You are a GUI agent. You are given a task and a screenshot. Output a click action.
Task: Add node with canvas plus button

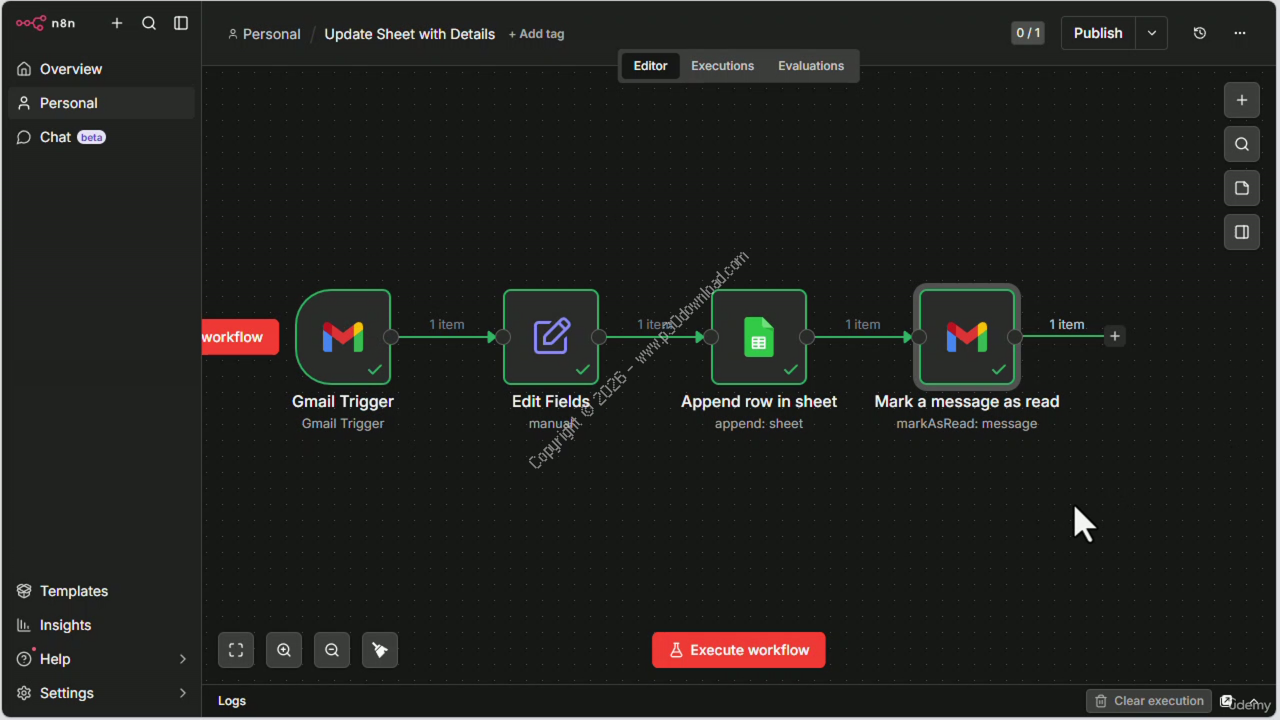point(1242,100)
